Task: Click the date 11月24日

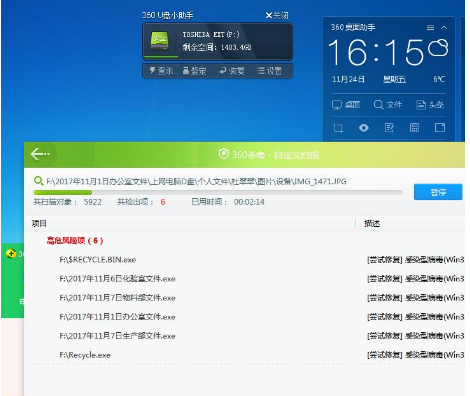Action: [348, 79]
